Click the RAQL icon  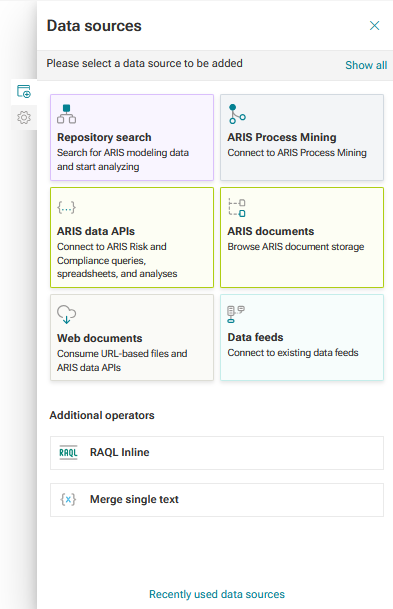(68, 452)
